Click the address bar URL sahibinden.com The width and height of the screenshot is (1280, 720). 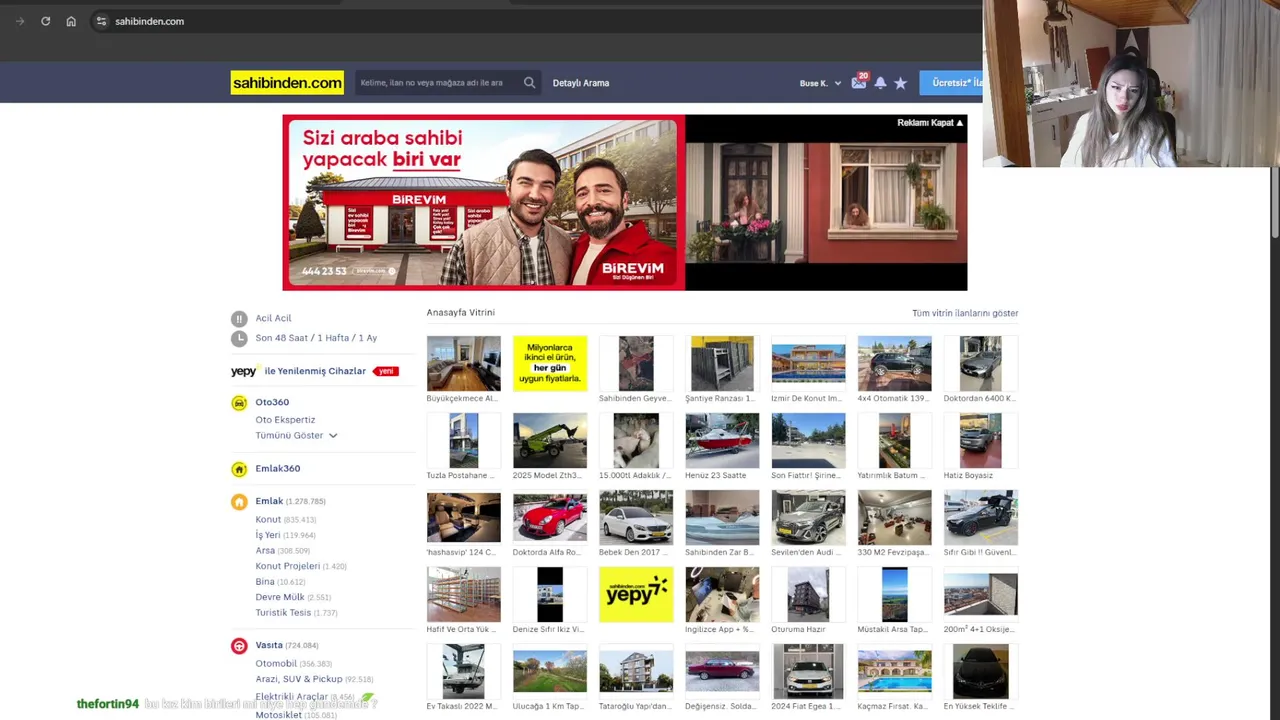tap(149, 21)
